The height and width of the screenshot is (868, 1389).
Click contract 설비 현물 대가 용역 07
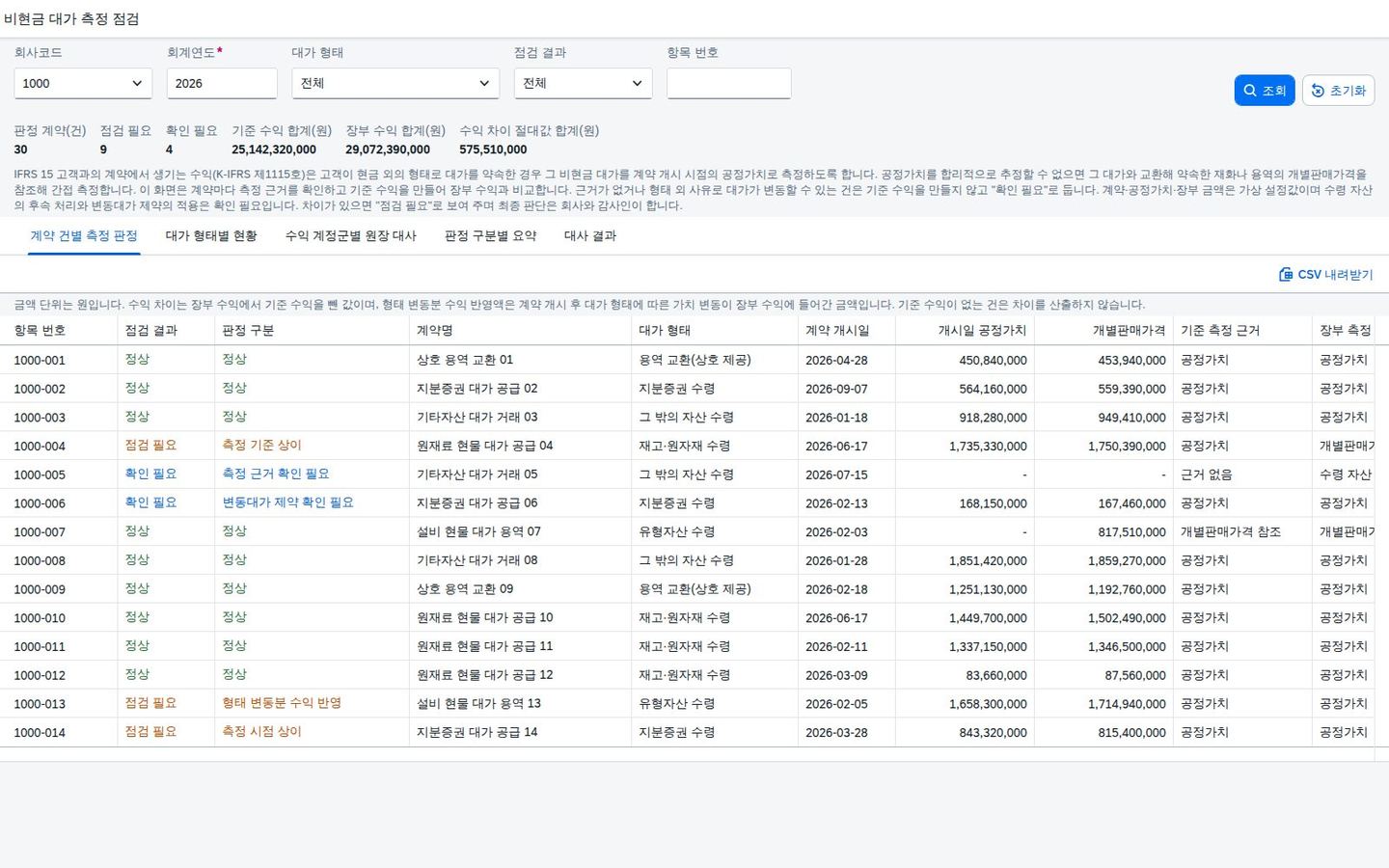pyautogui.click(x=478, y=531)
